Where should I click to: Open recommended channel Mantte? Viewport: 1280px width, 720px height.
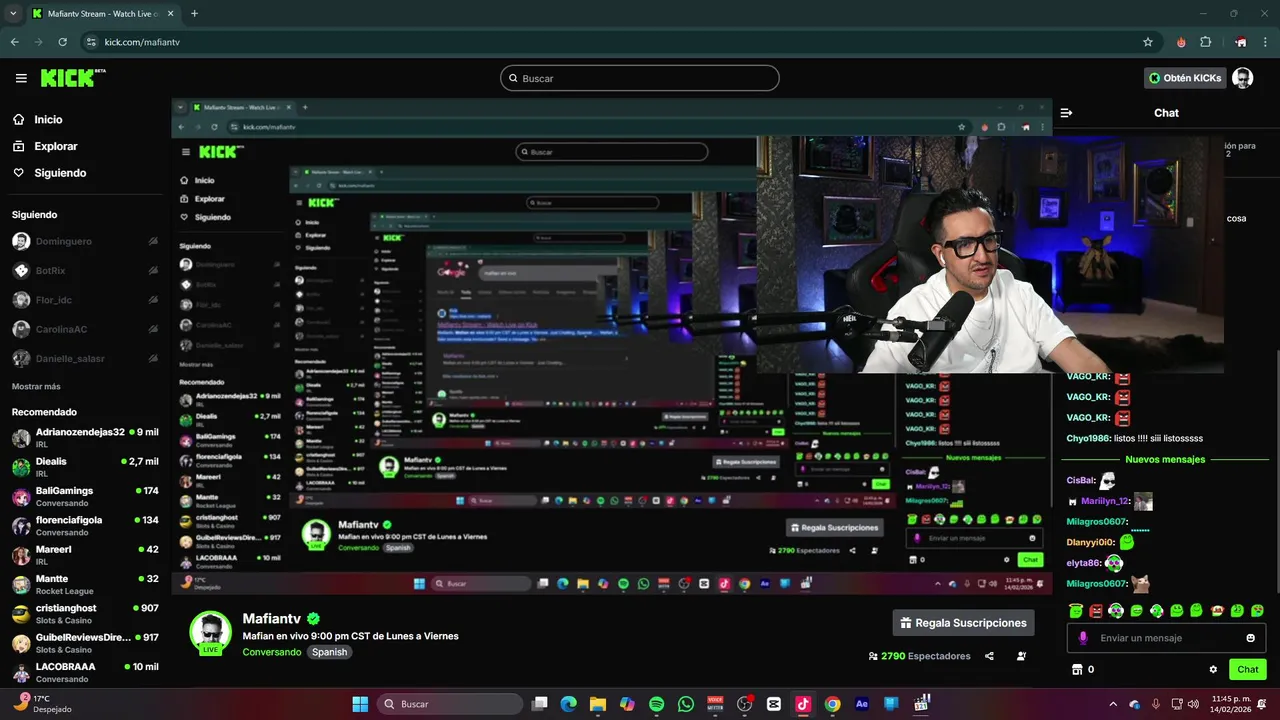[x=85, y=584]
